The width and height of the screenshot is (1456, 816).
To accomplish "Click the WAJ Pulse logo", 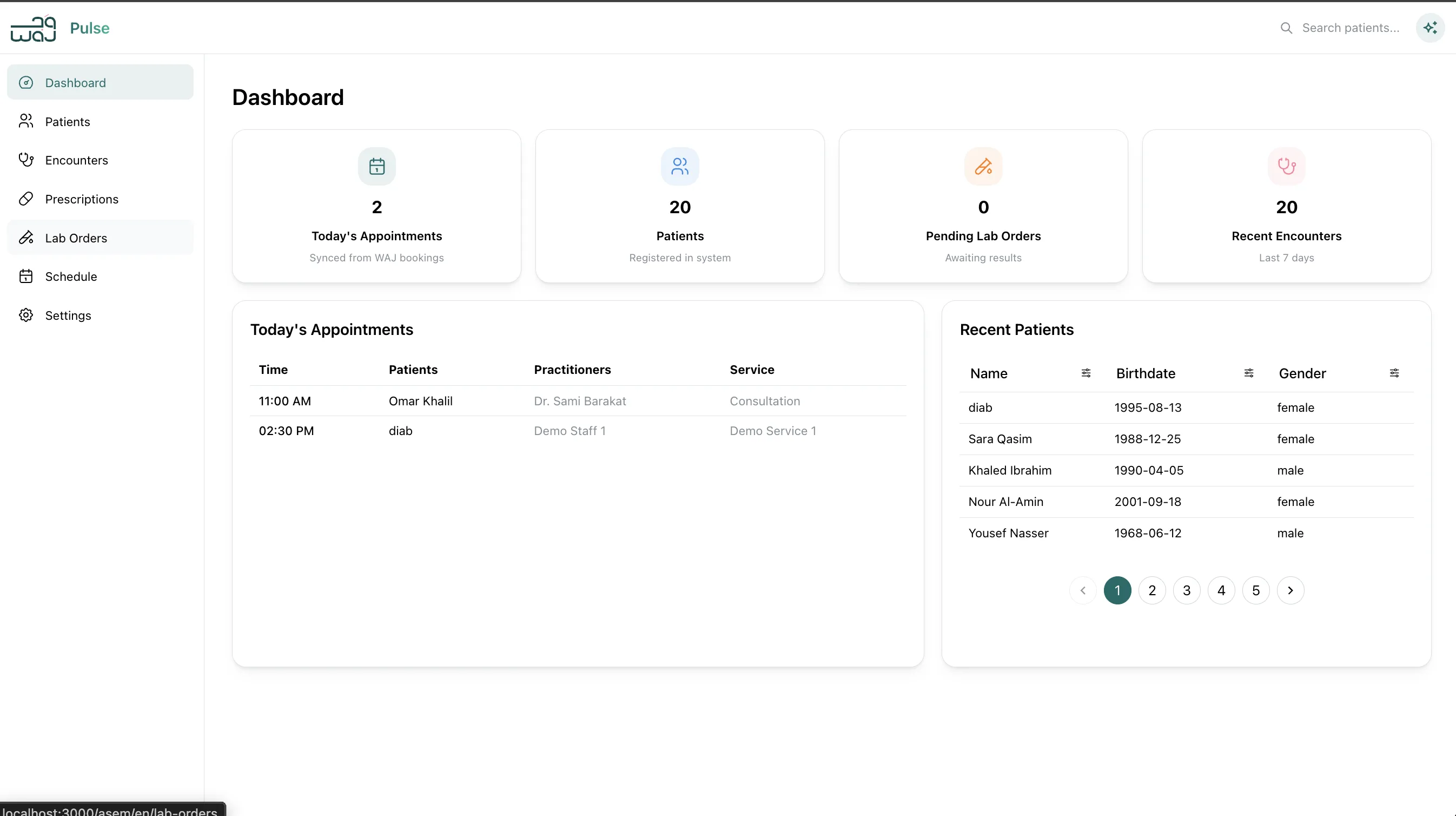I will [60, 28].
